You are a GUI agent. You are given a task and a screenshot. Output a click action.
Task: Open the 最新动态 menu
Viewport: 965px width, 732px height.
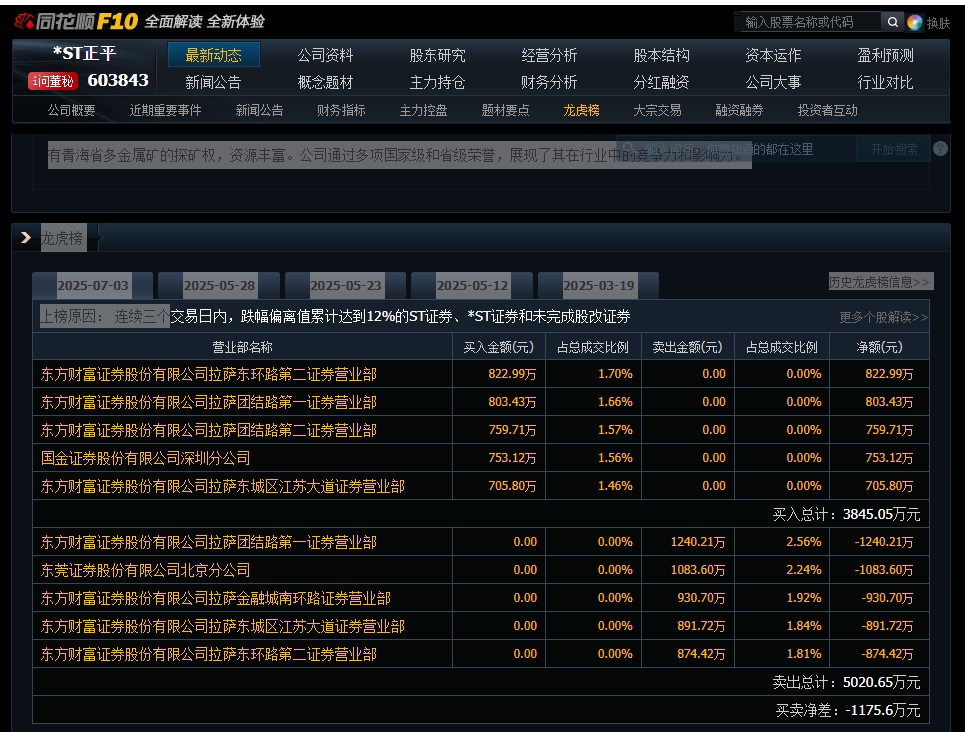[214, 55]
